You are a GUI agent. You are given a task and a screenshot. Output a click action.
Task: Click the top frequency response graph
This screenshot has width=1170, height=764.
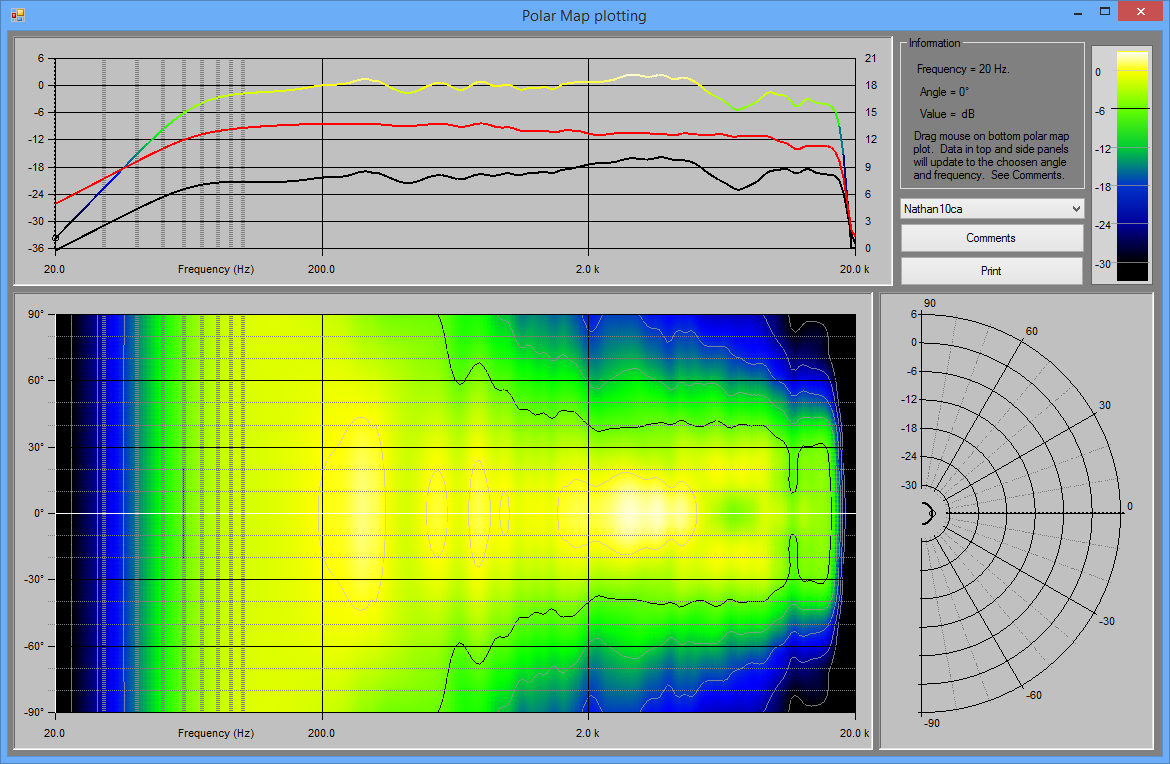(456, 153)
